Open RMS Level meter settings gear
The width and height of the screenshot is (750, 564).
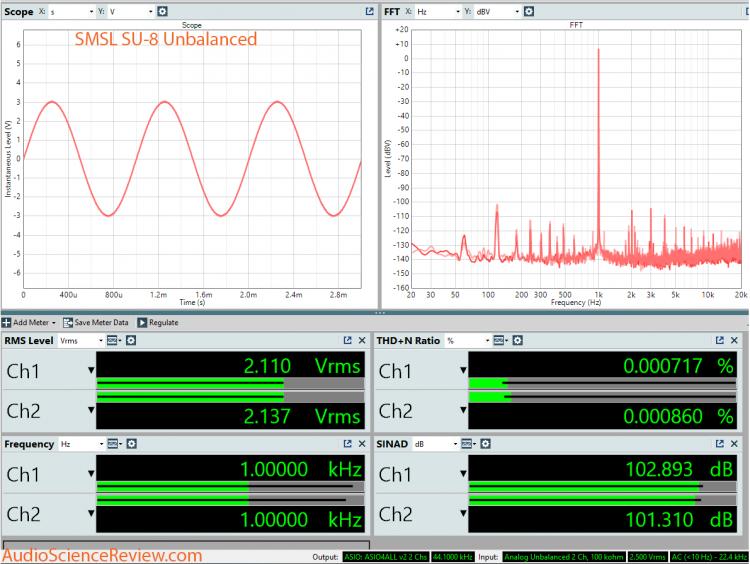point(130,341)
